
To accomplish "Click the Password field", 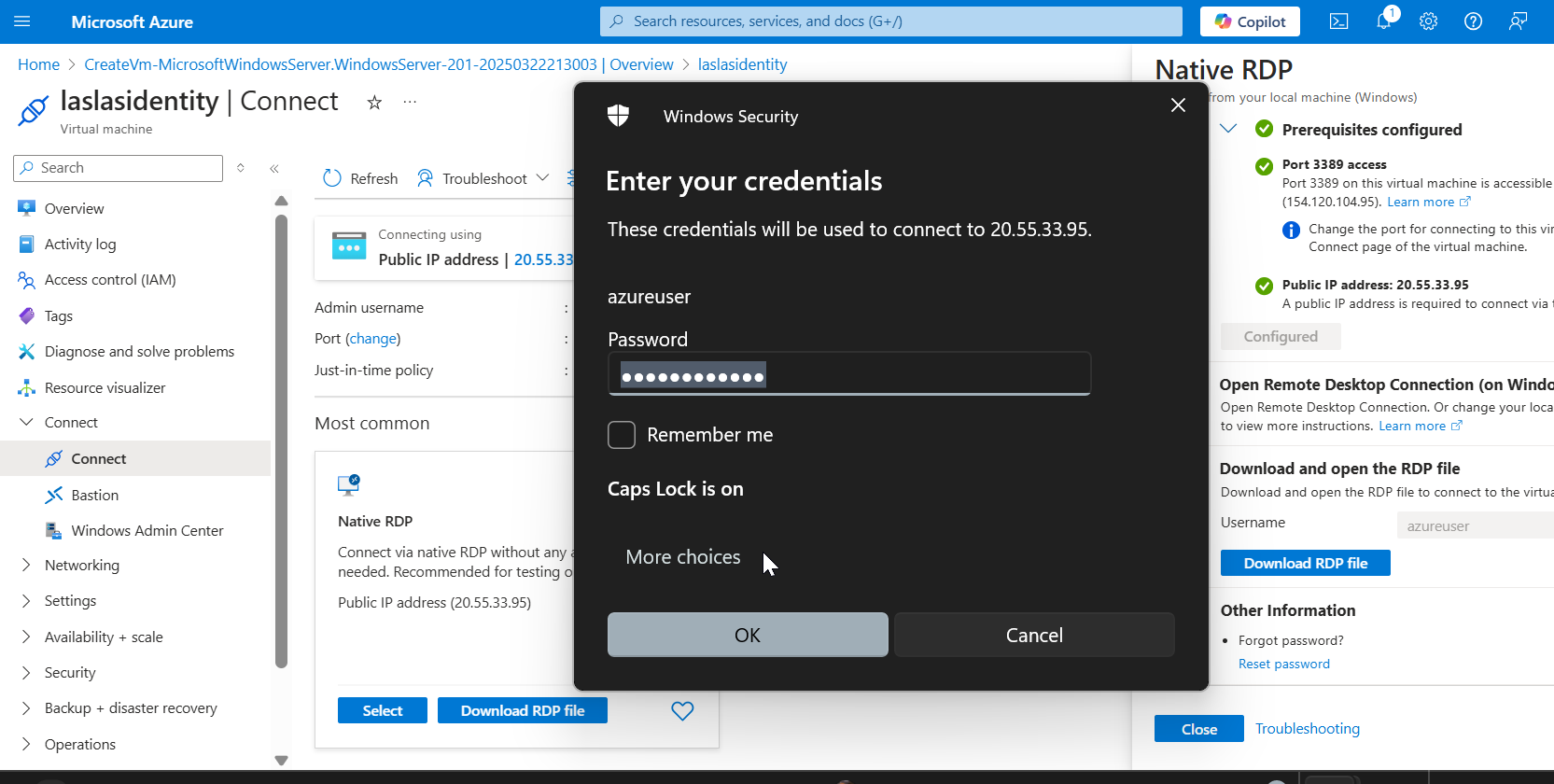I will [x=849, y=374].
